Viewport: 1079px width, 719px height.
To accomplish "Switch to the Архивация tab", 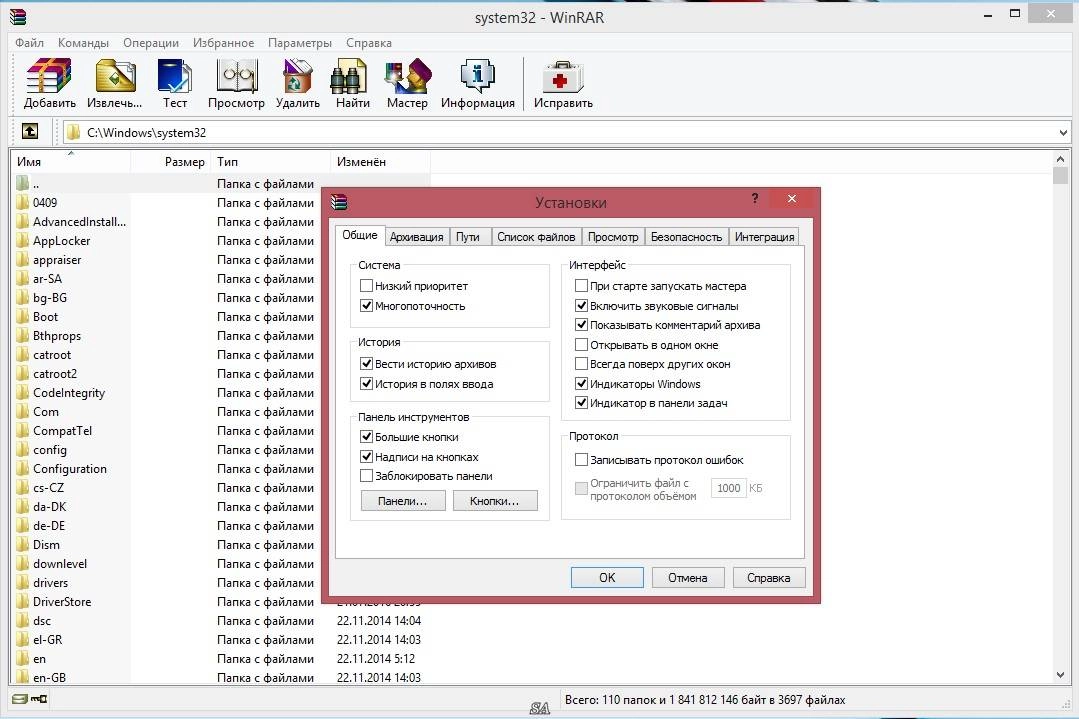I will tap(416, 237).
